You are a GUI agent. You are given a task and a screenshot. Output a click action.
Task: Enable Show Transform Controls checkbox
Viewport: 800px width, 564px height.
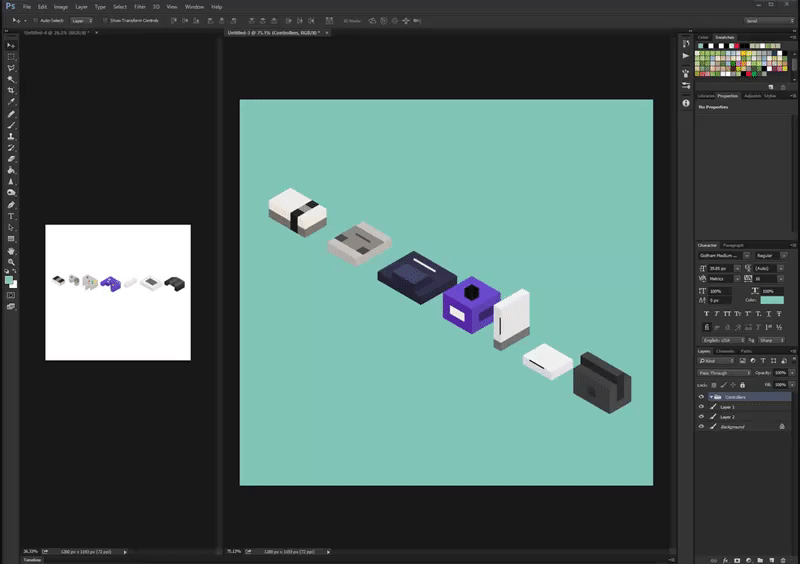[105, 20]
